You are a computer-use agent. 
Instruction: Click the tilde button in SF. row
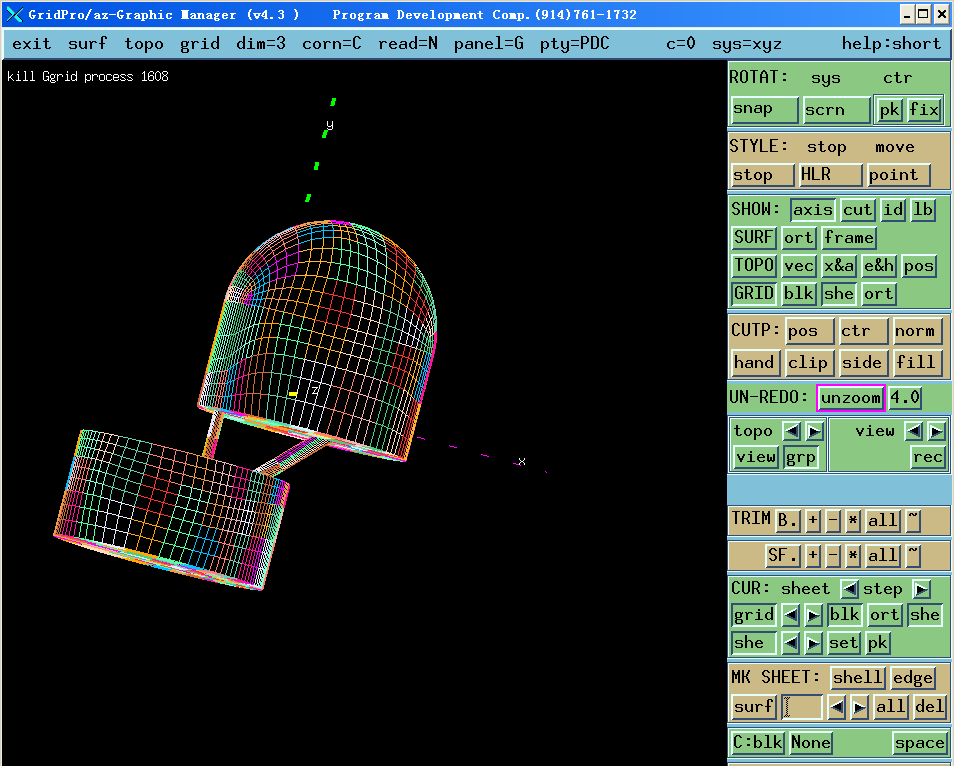[x=913, y=555]
